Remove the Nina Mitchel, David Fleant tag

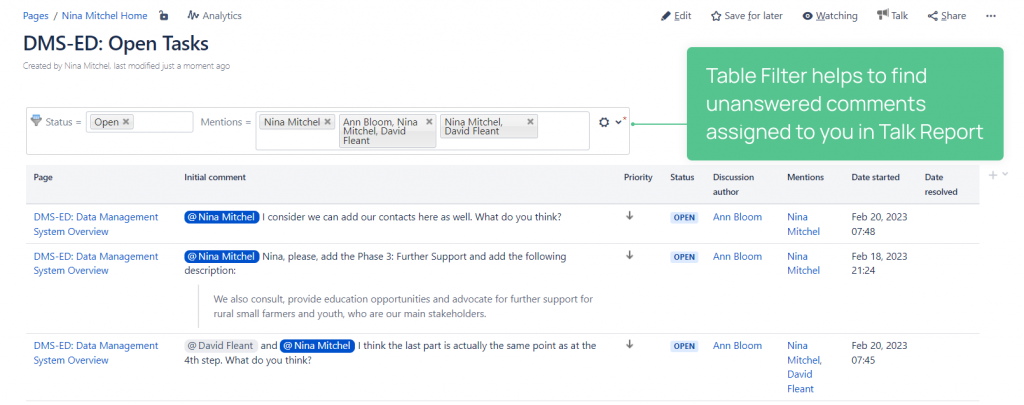[x=530, y=122]
